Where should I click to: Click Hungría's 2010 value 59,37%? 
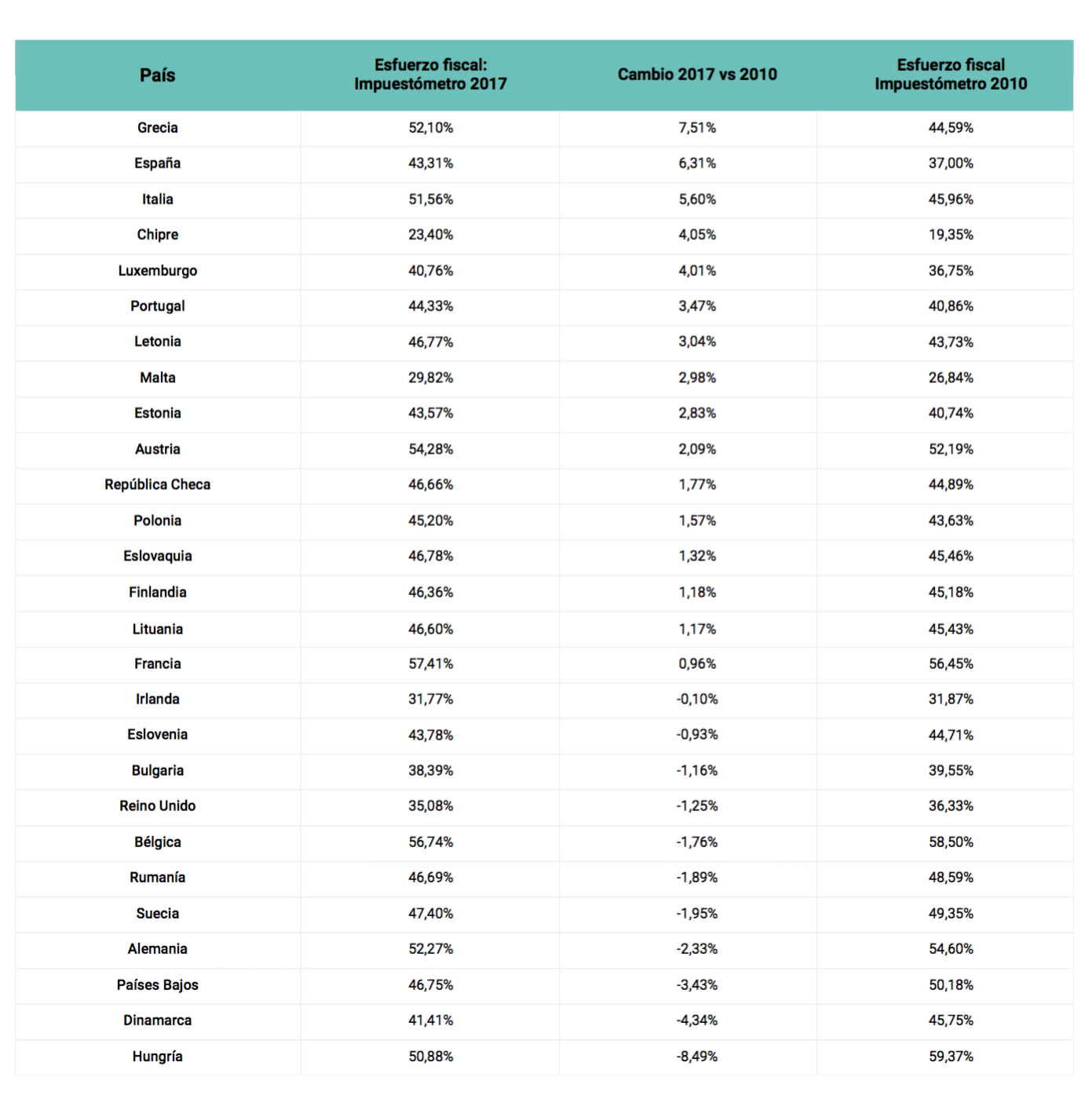(x=951, y=1056)
